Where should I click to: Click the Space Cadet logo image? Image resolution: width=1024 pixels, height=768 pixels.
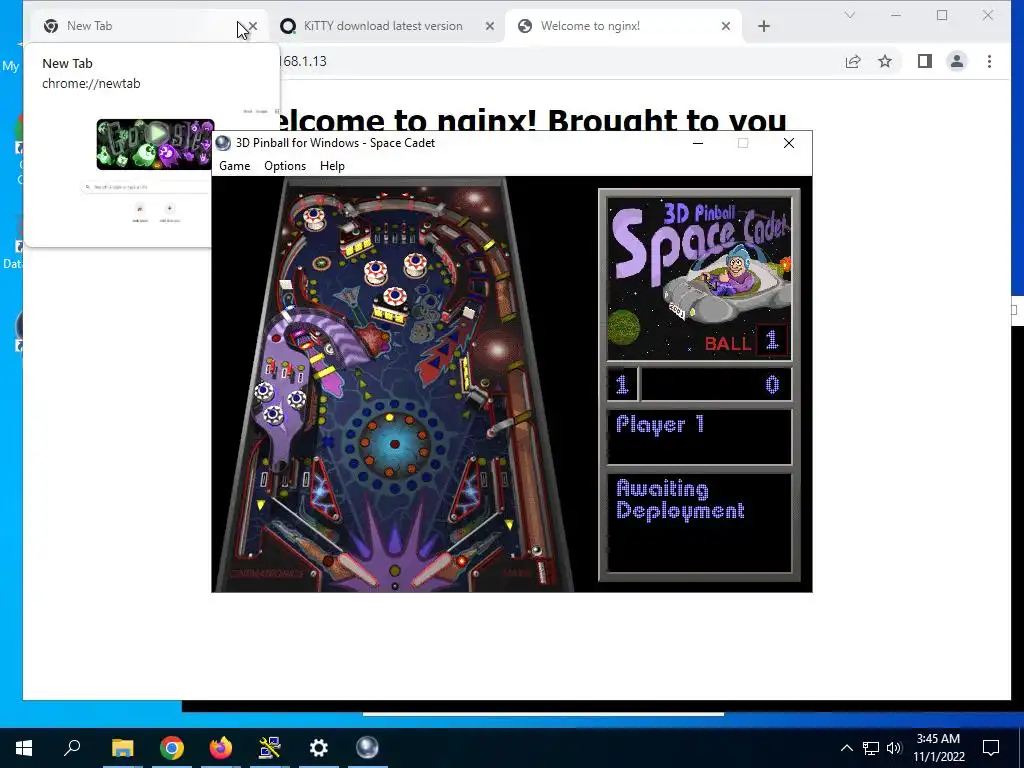coord(699,278)
